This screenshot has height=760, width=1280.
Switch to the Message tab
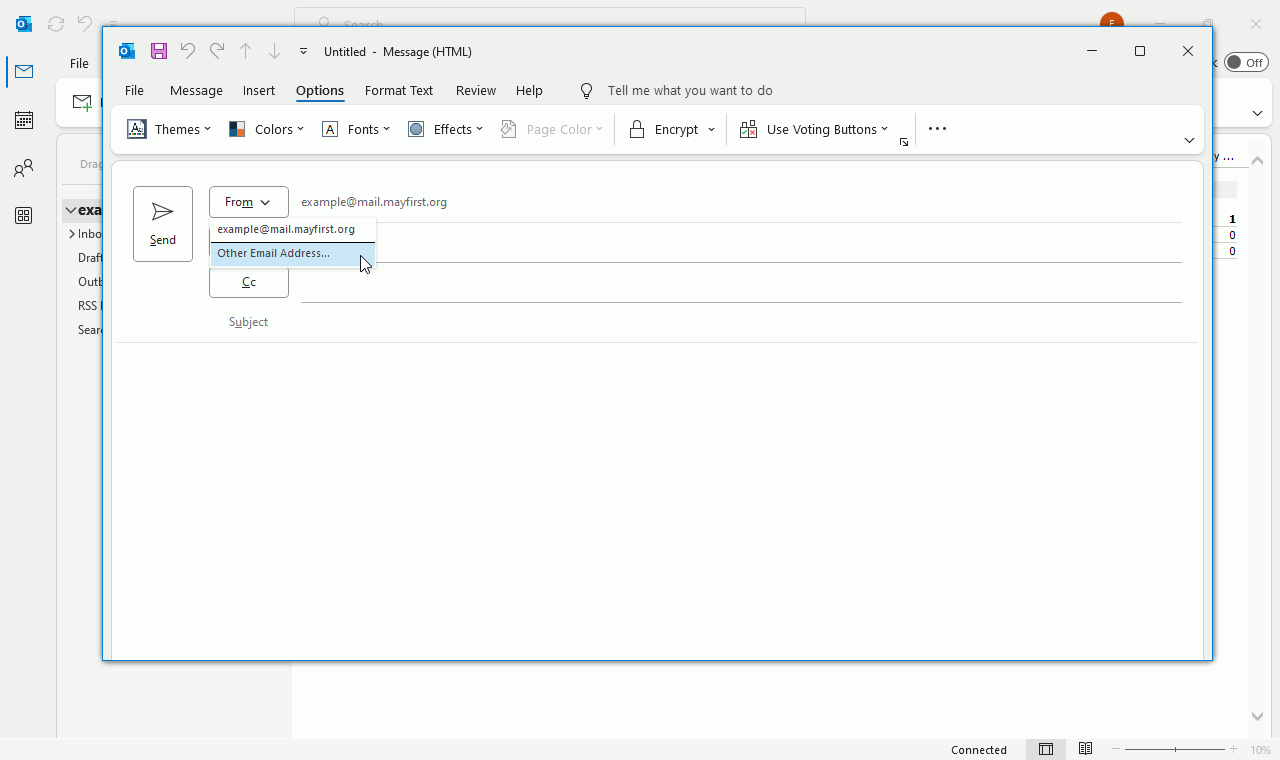click(196, 90)
